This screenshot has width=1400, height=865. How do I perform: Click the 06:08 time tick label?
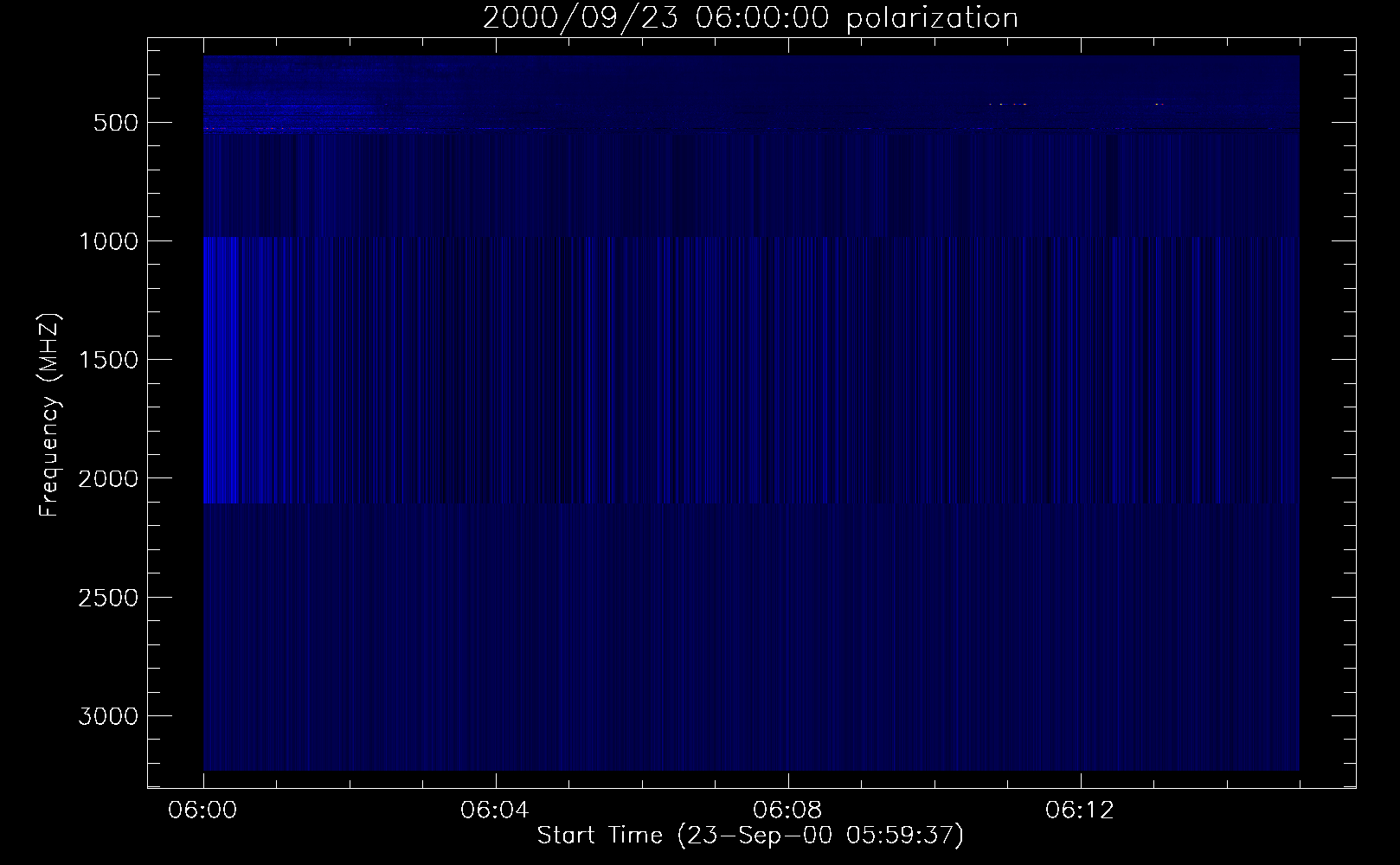click(x=788, y=811)
